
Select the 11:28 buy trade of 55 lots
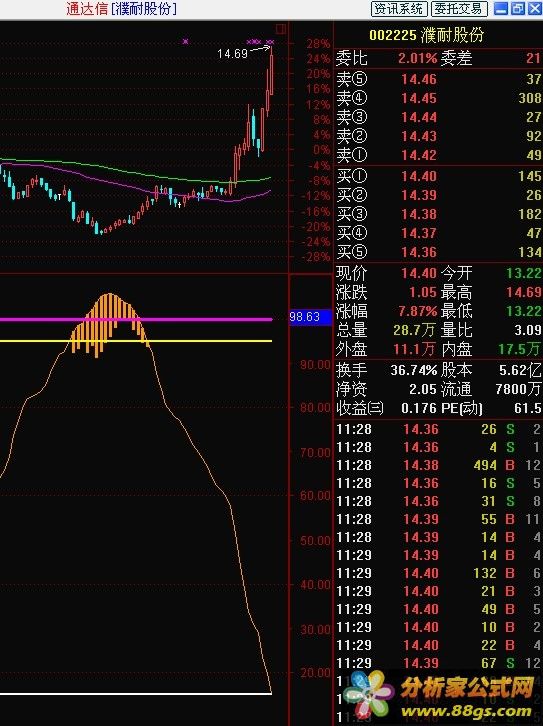[438, 519]
